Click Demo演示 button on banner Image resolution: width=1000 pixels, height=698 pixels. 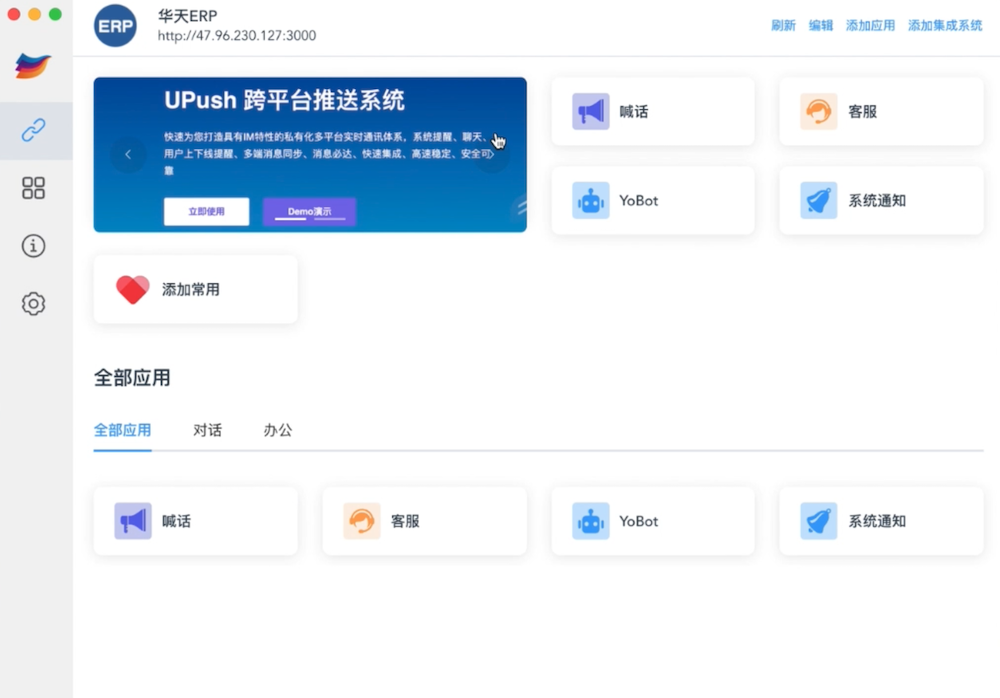[309, 211]
